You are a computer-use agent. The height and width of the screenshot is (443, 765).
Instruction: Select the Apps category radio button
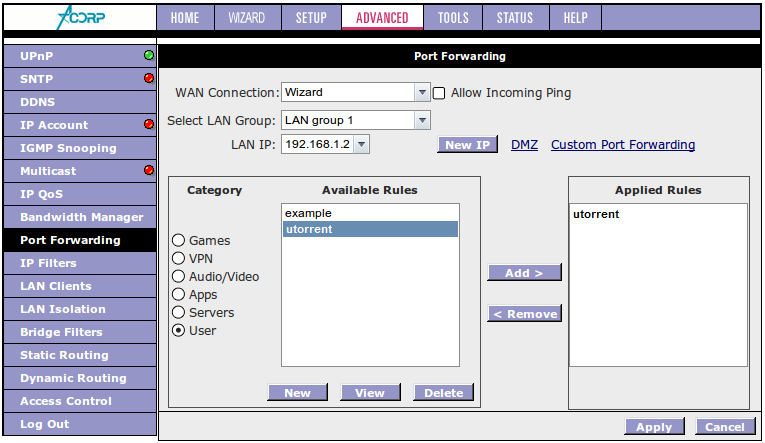point(179,294)
